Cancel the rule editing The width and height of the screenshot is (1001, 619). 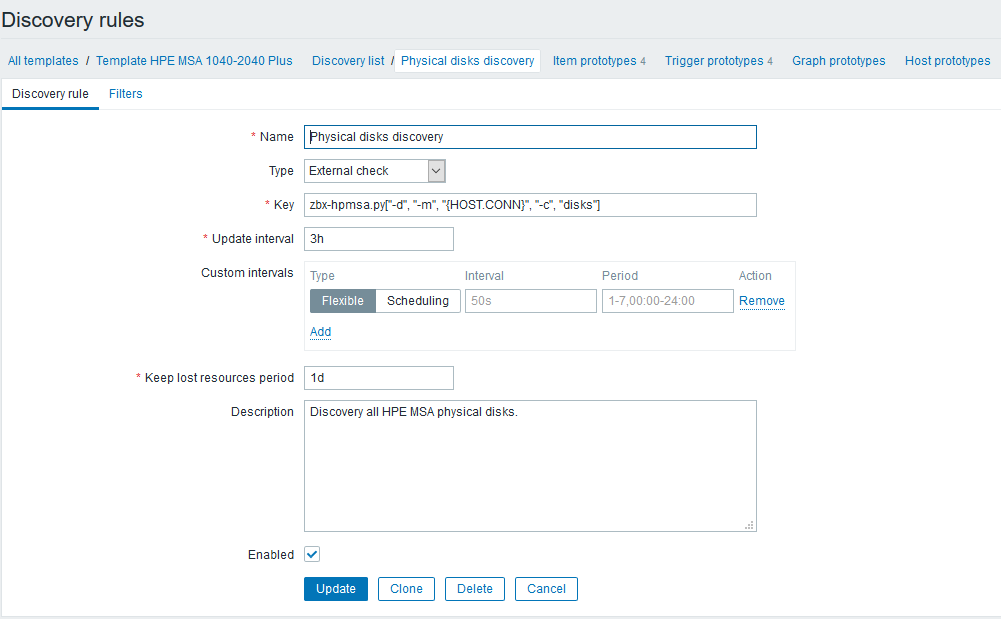coord(546,588)
